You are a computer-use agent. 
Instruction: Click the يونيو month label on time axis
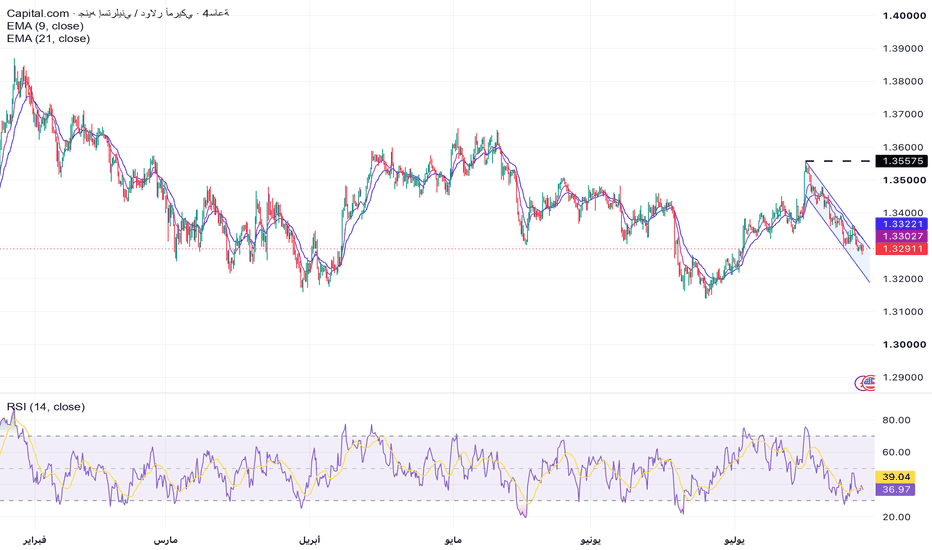tap(590, 540)
